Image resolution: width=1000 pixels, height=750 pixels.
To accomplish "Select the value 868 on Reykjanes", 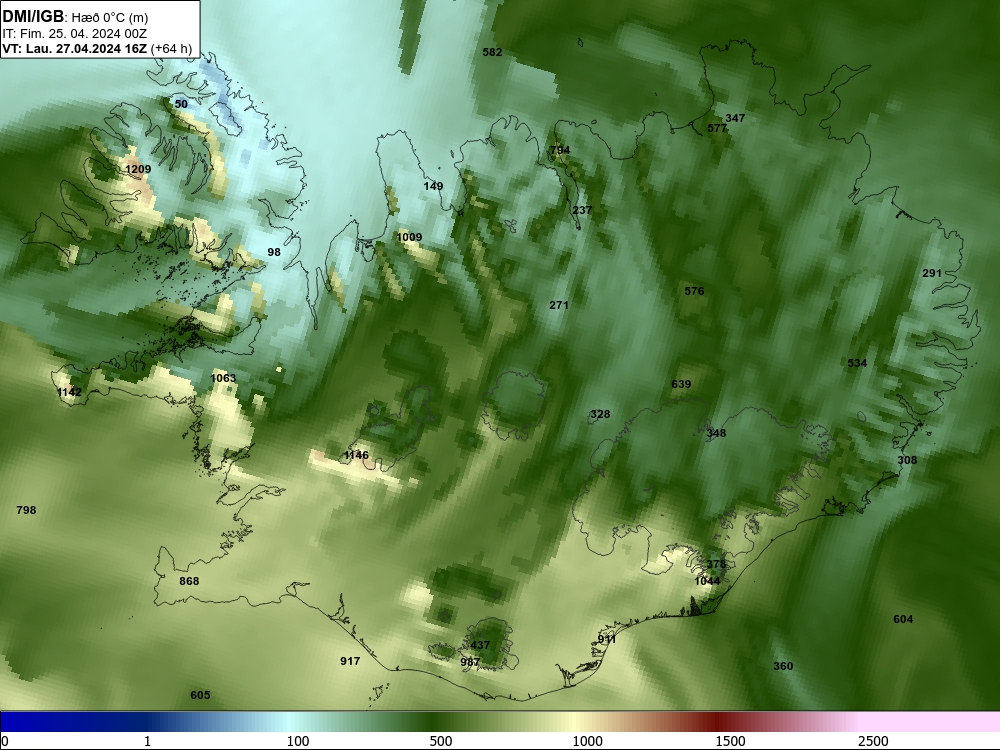I will (189, 582).
